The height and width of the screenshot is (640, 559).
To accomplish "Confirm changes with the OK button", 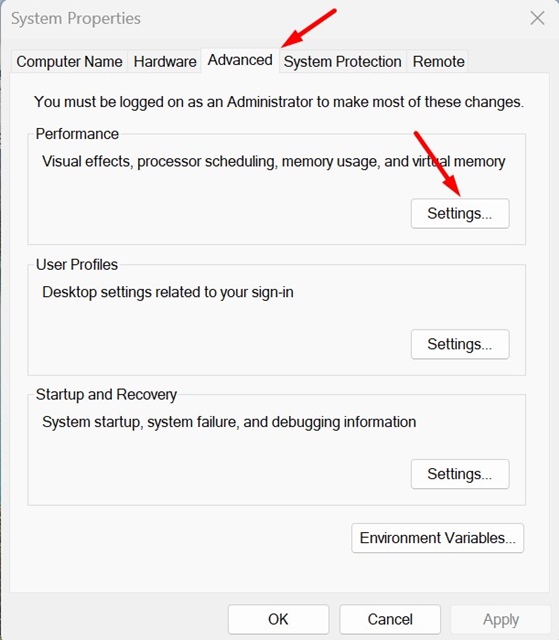I will tap(278, 619).
